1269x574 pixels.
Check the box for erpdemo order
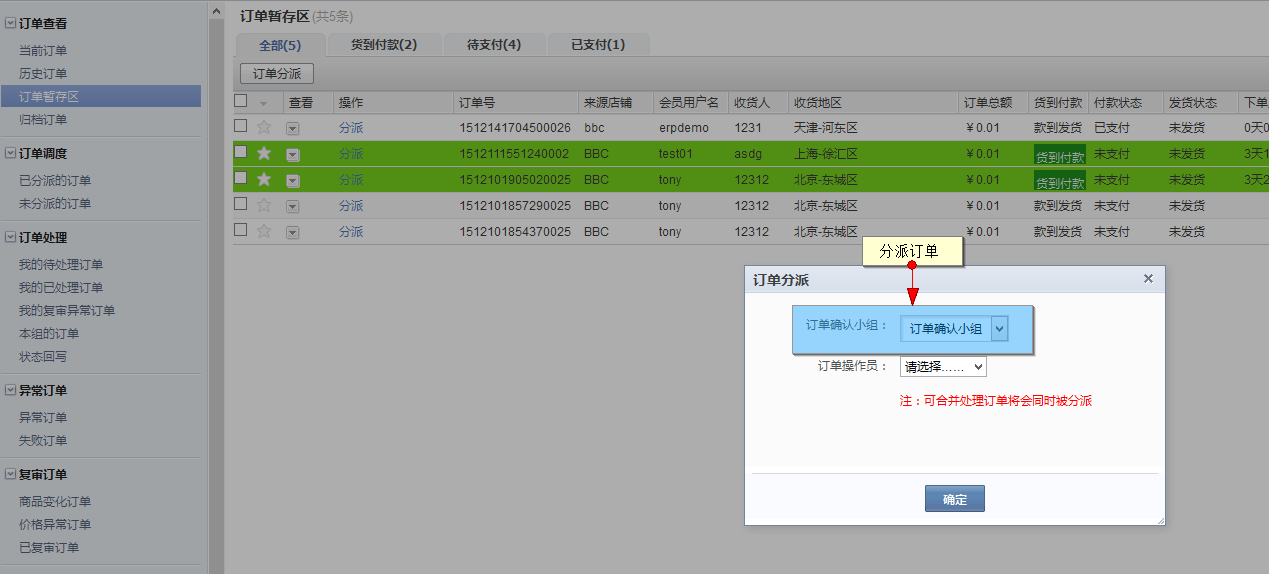click(x=240, y=126)
